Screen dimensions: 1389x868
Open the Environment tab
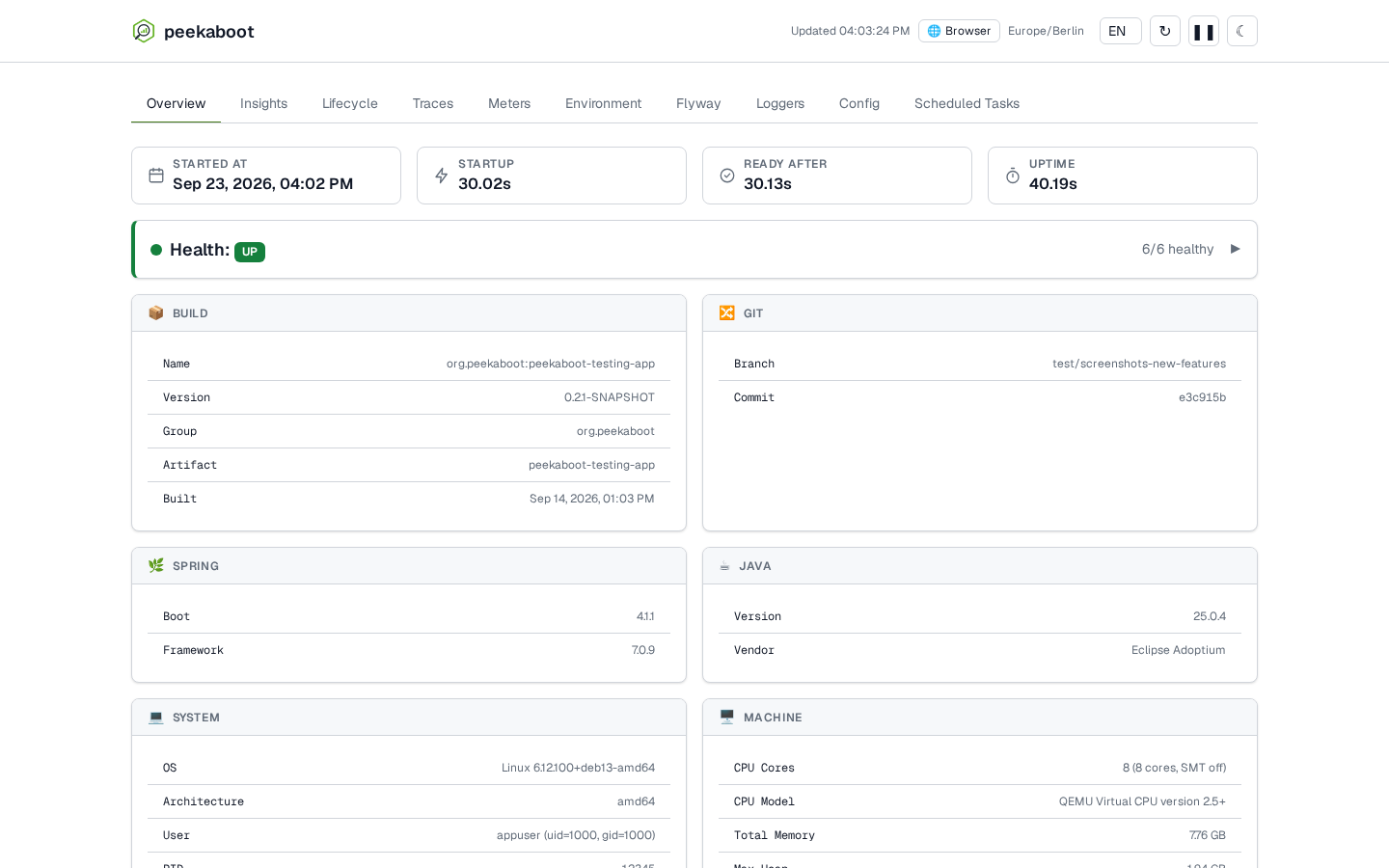coord(603,103)
